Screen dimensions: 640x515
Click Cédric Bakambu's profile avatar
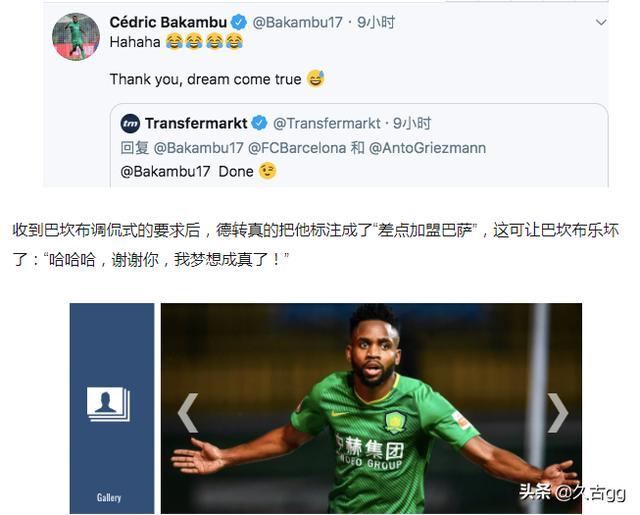(76, 37)
